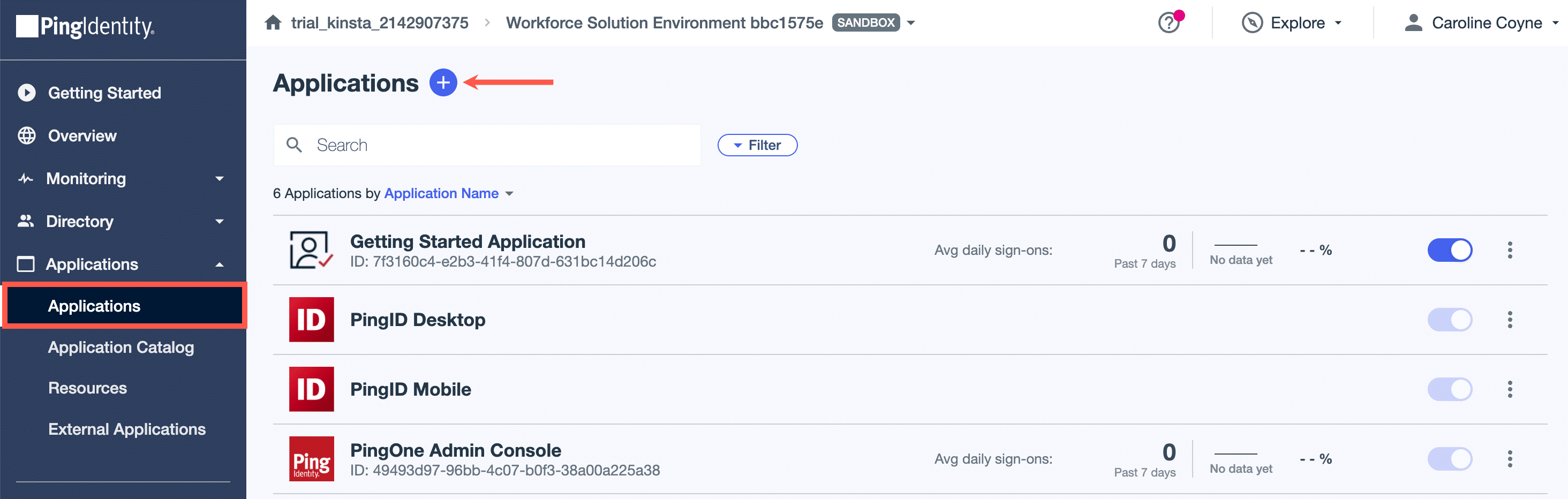Click the Monitoring activity icon in sidebar
The image size is (1568, 499).
26,178
